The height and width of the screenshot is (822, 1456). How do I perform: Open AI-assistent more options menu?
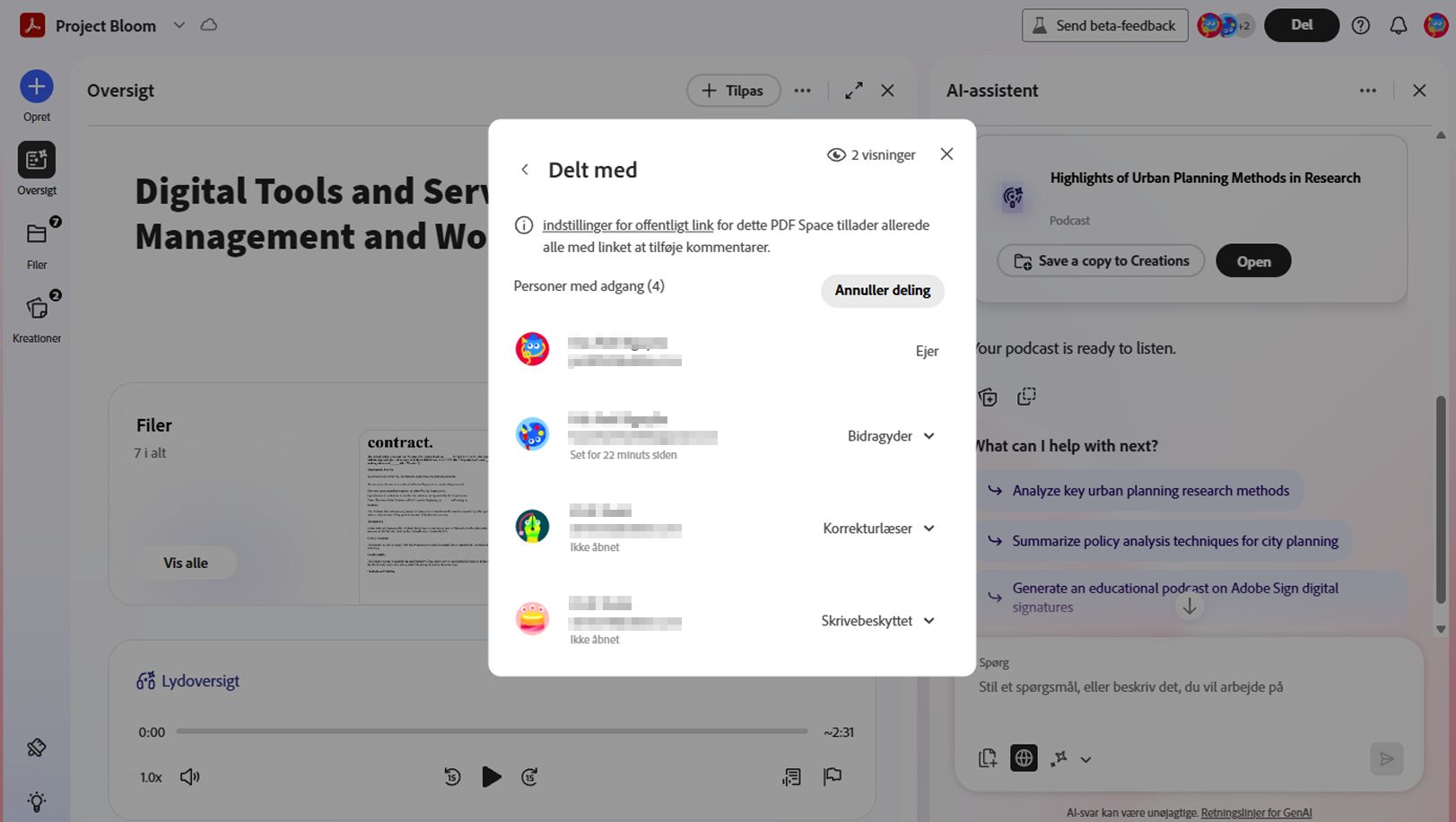click(1367, 91)
